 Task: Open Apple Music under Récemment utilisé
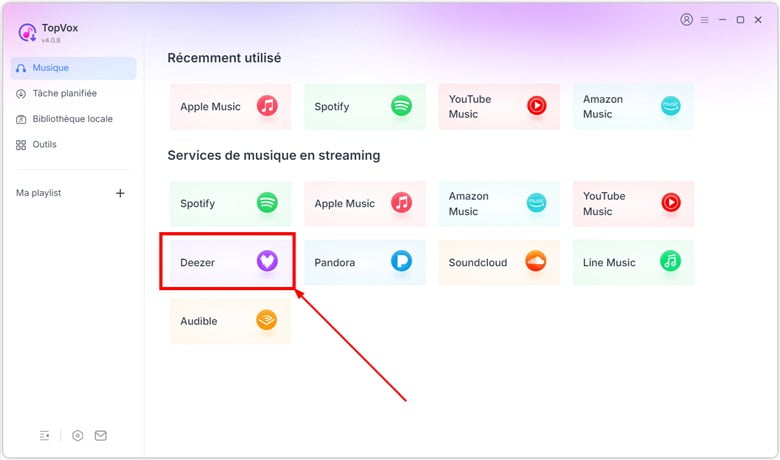[x=230, y=106]
